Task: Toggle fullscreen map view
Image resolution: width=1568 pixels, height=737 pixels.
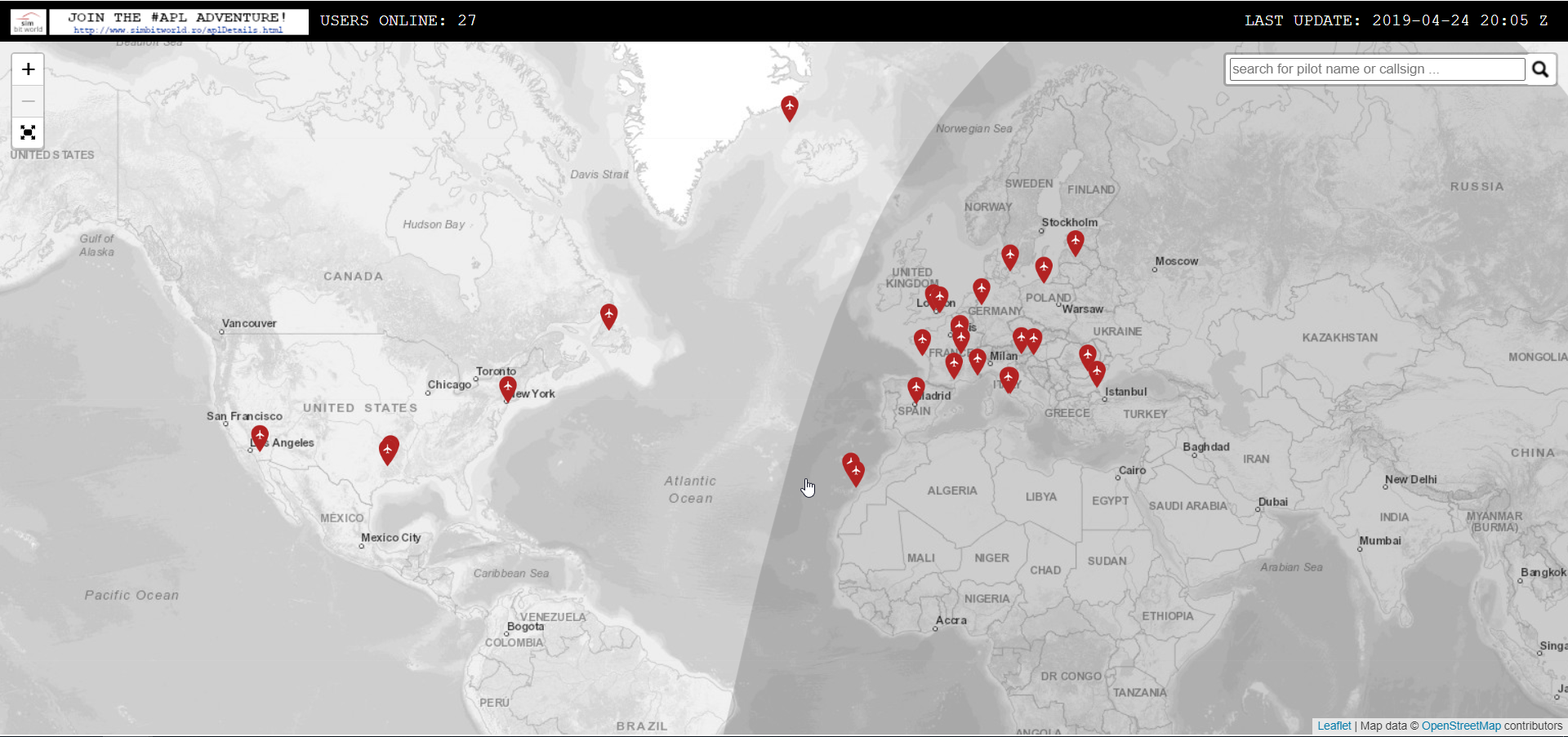Action: [x=28, y=132]
